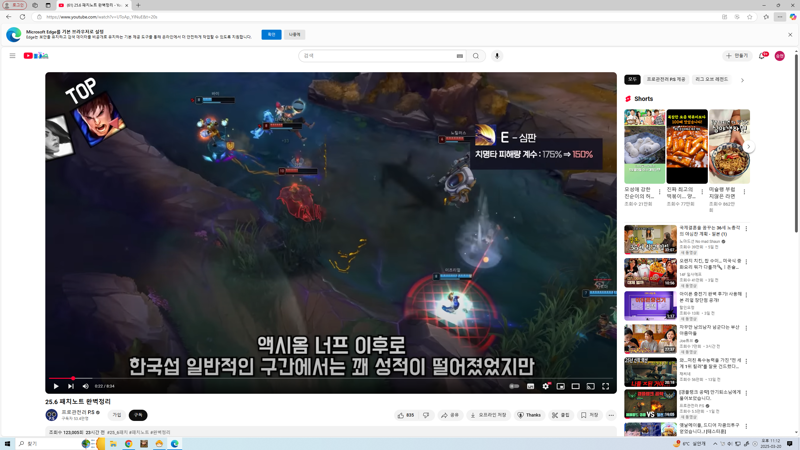Open Edge settings and more menu
The image size is (800, 450).
pos(780,17)
